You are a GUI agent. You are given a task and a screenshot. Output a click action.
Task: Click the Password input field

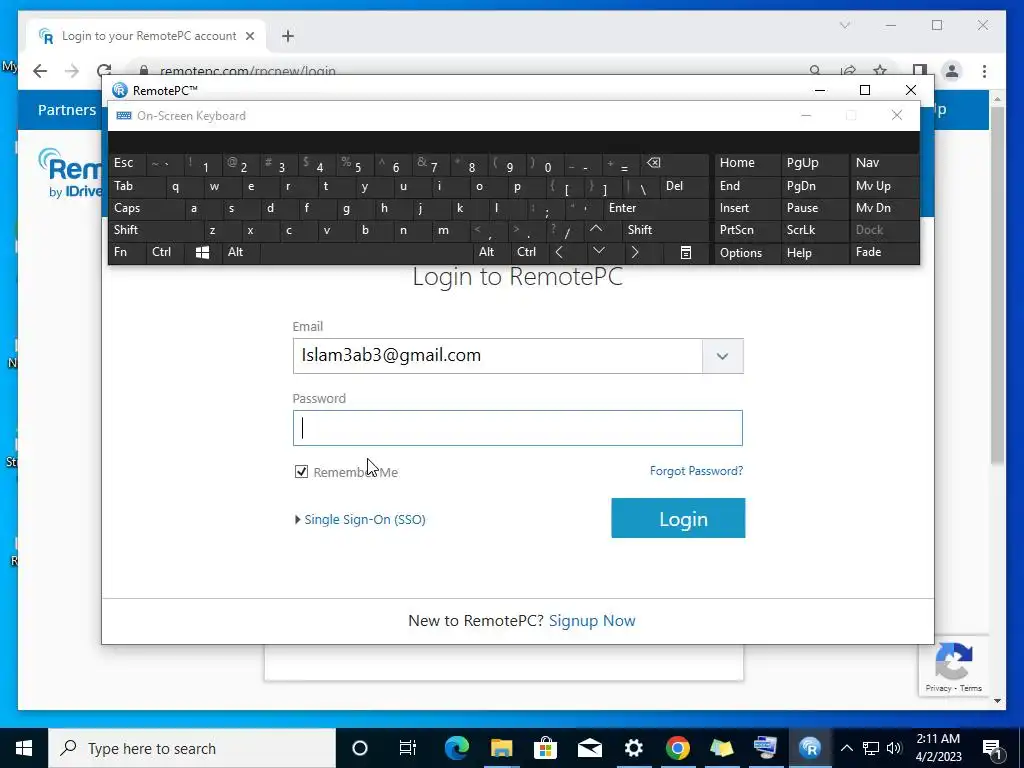click(517, 428)
